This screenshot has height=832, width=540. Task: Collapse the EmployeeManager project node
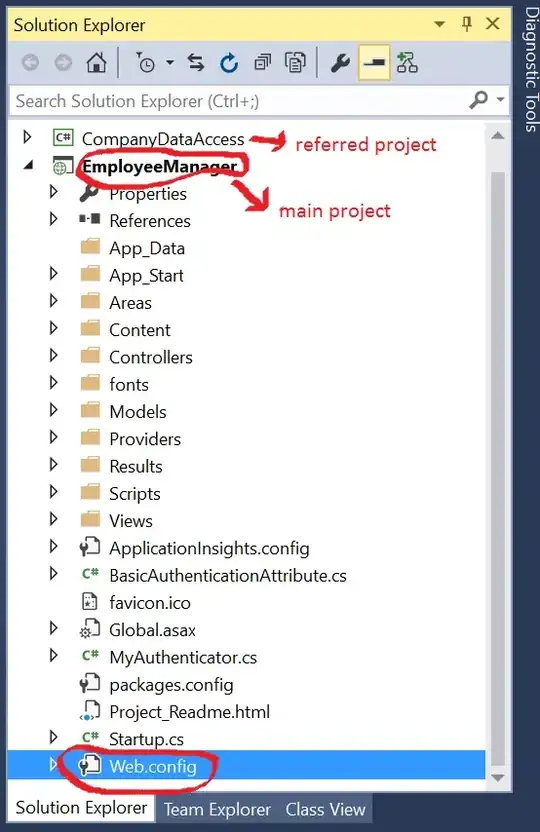[29, 166]
